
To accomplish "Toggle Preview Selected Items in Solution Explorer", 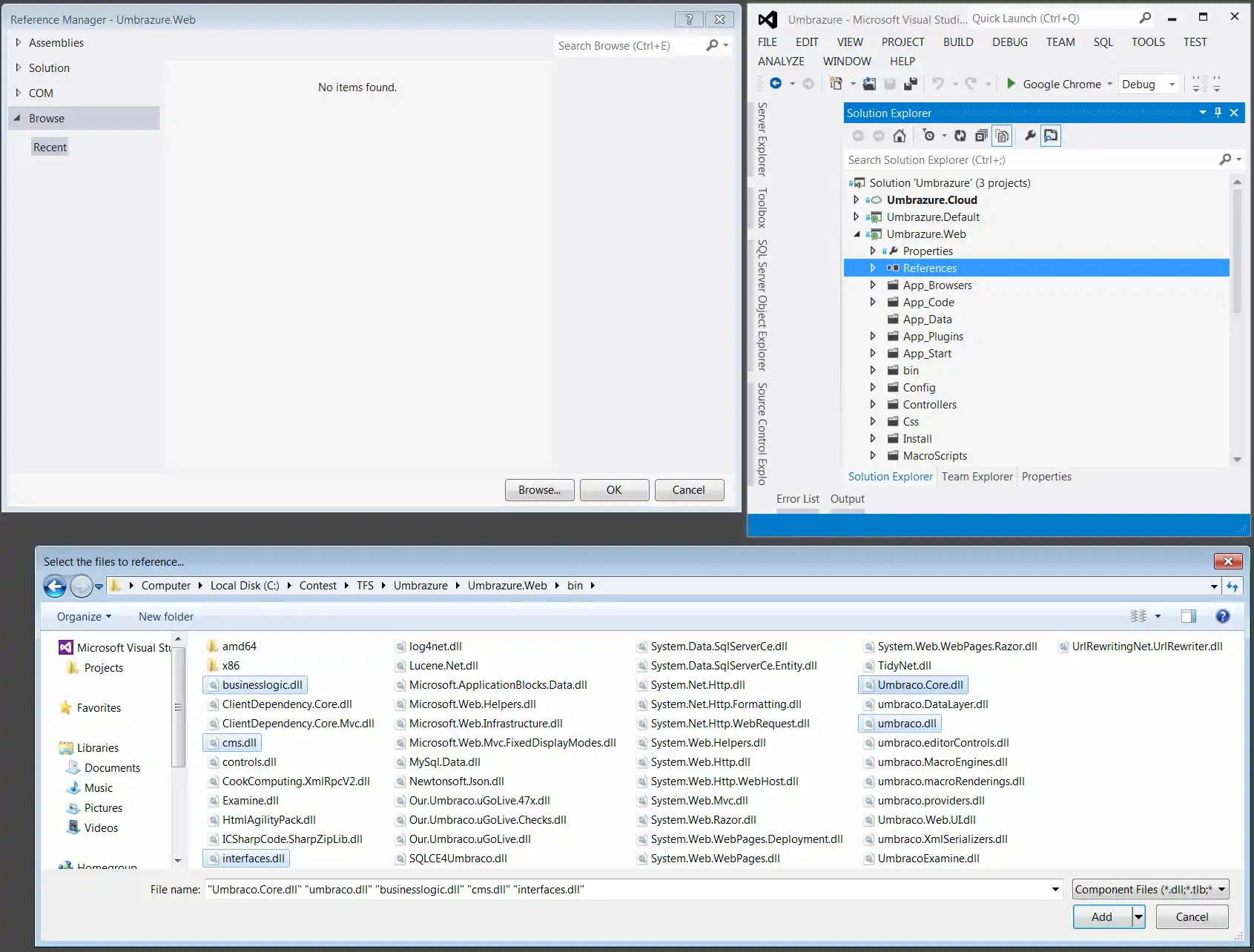I will [1051, 136].
